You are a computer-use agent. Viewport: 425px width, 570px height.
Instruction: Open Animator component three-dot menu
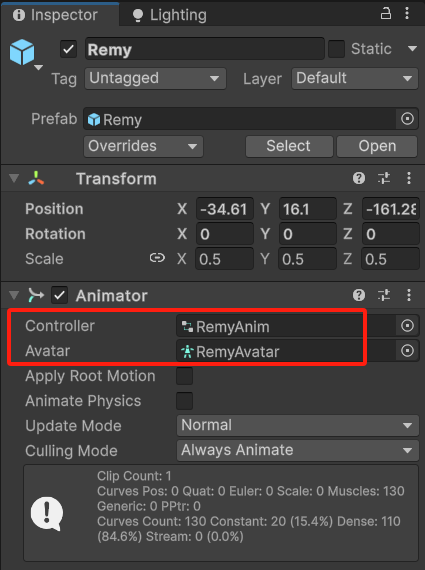click(x=409, y=295)
